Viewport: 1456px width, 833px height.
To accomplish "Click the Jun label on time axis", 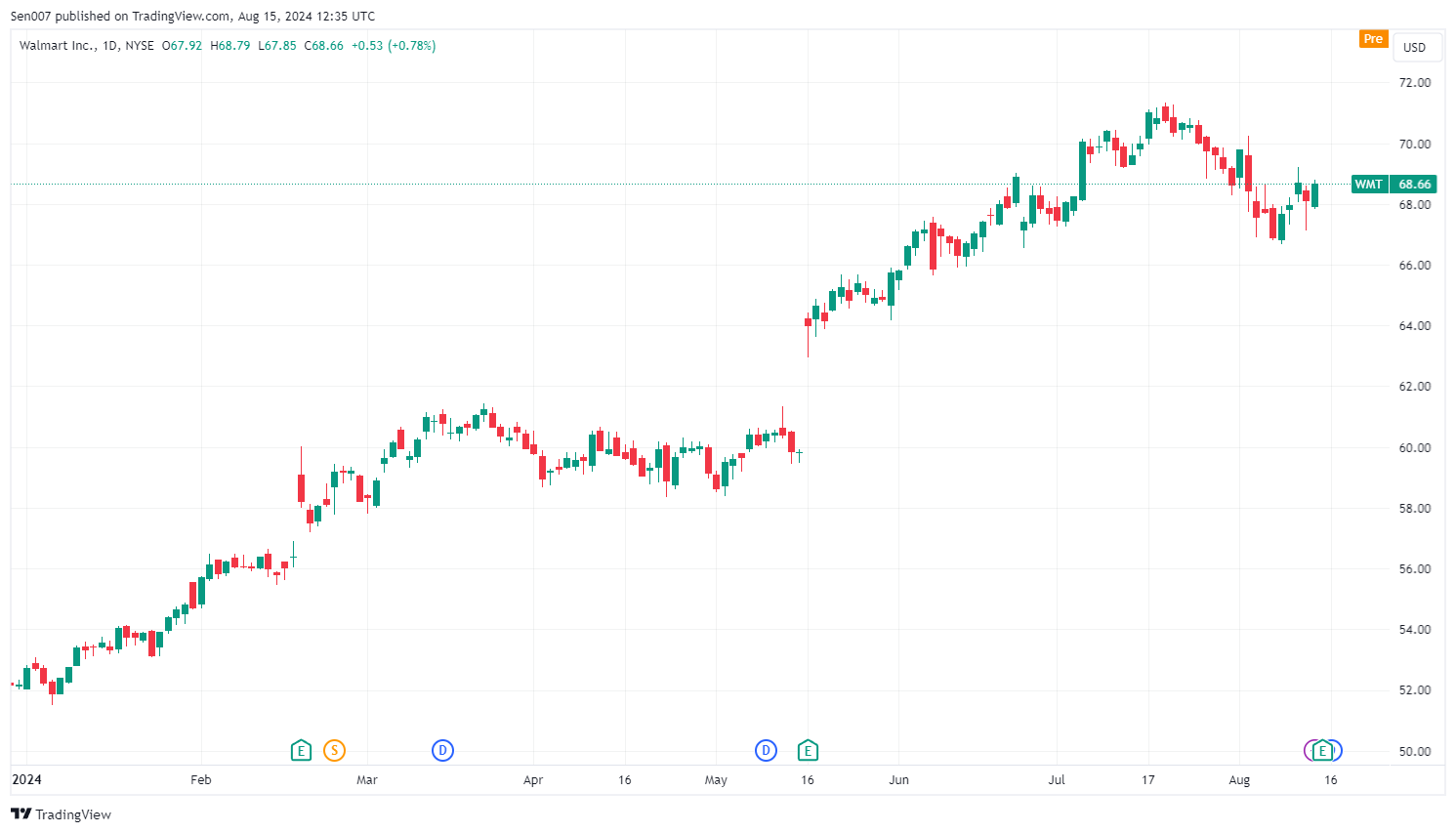I will (898, 779).
